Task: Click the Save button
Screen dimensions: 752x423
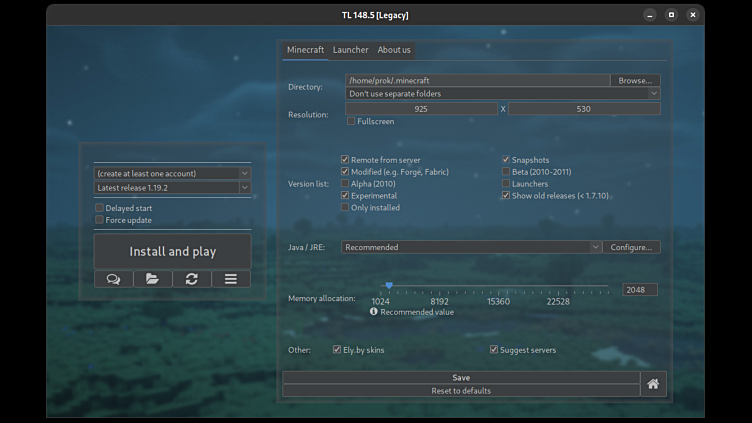Action: click(x=461, y=377)
